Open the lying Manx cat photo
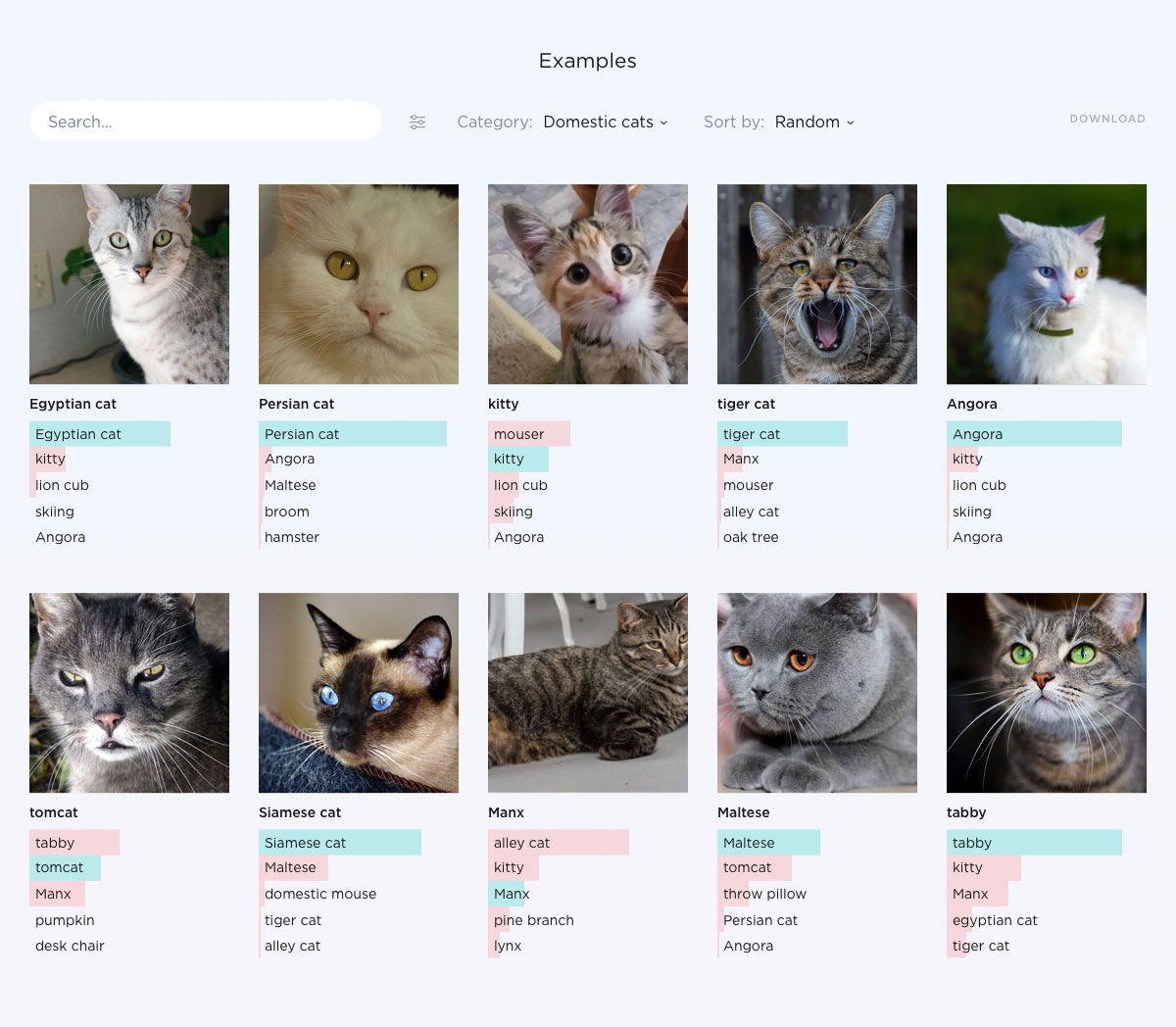This screenshot has width=1176, height=1027. pyautogui.click(x=588, y=693)
